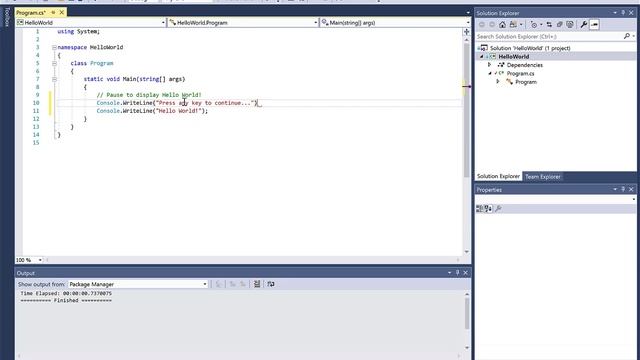Go to Next Message in Output toolbar
Screen dimensions: 640x360
(242, 284)
